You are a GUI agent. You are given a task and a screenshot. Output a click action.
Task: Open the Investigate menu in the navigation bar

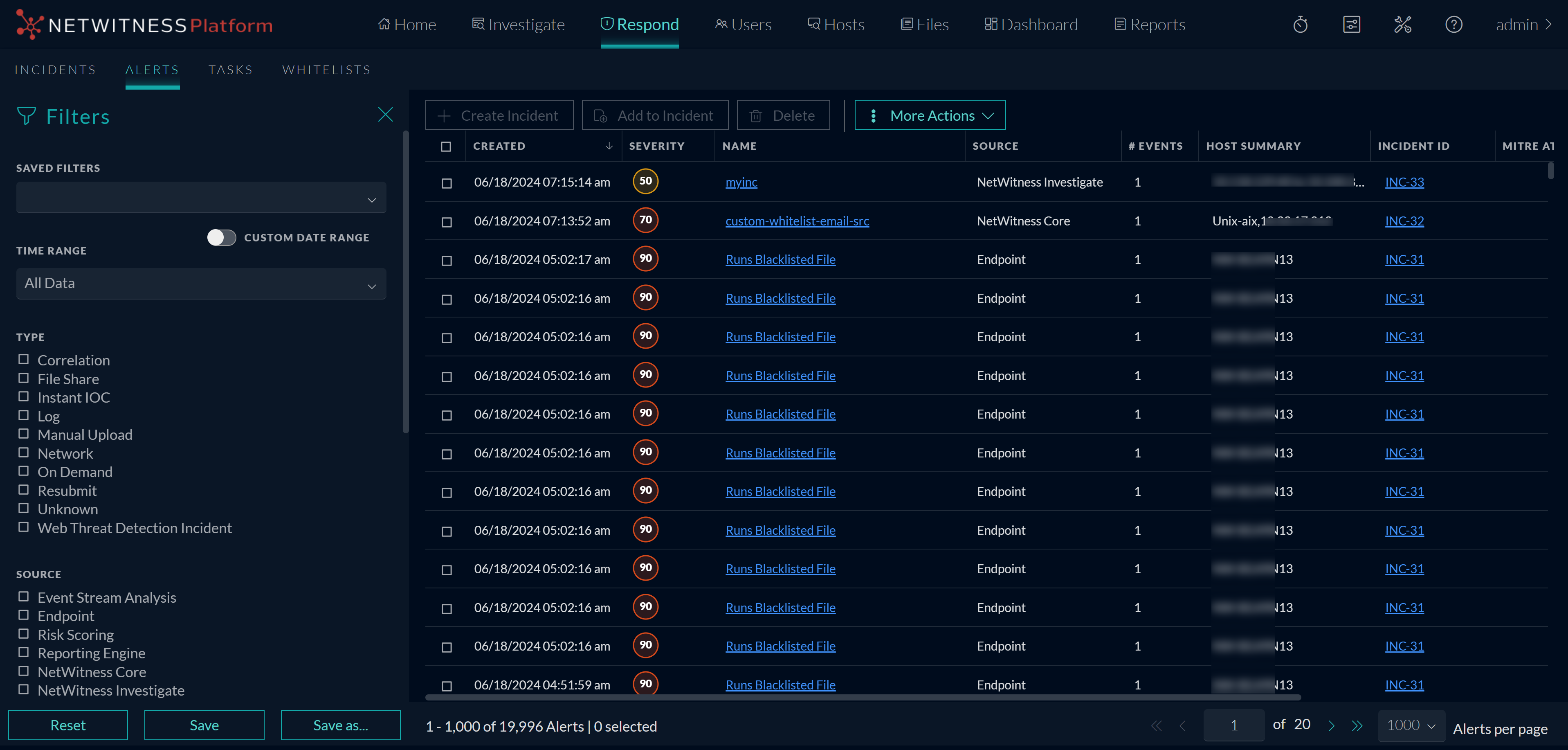pos(518,25)
